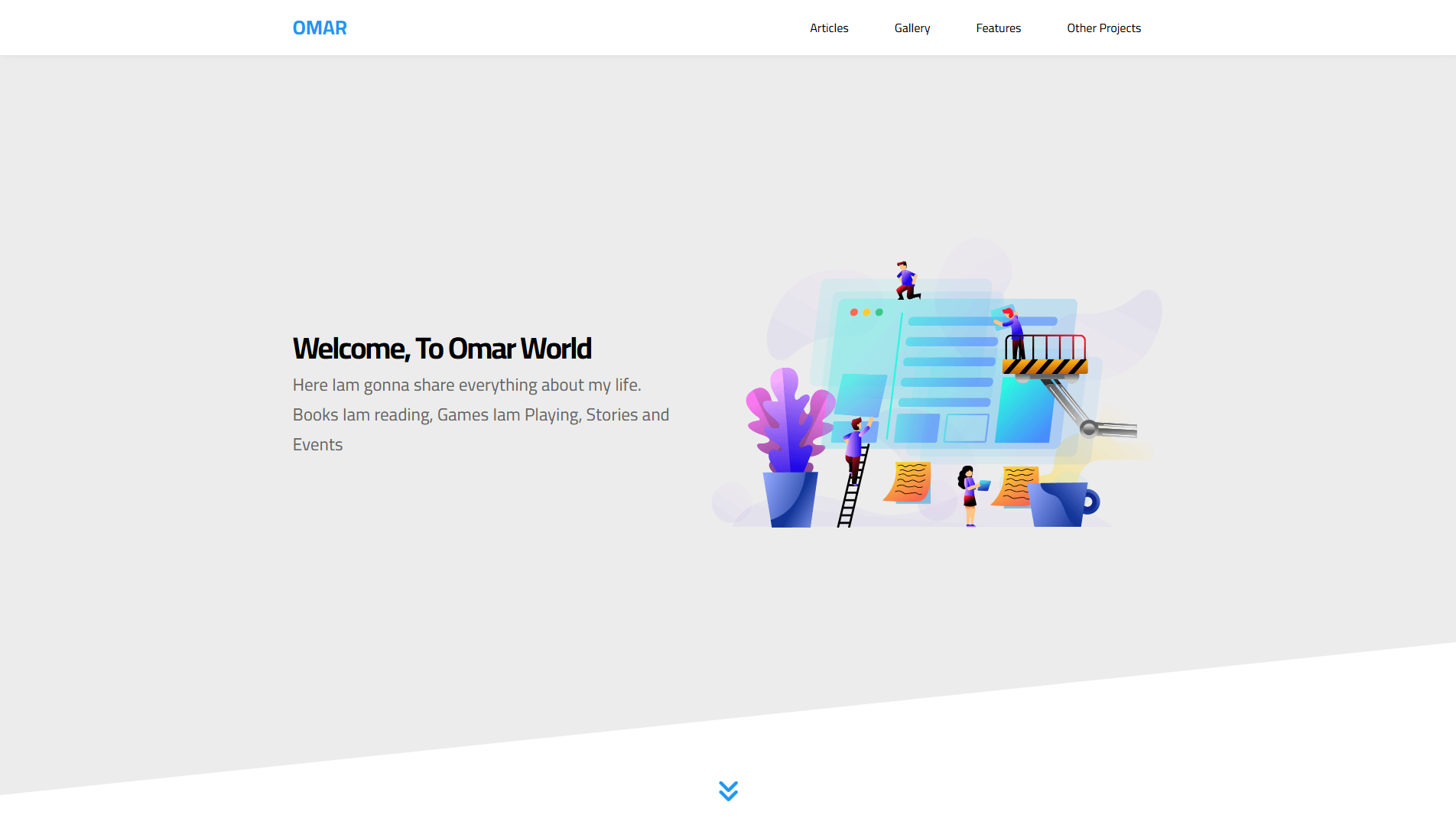Open the Articles navigation link

pyautogui.click(x=829, y=28)
